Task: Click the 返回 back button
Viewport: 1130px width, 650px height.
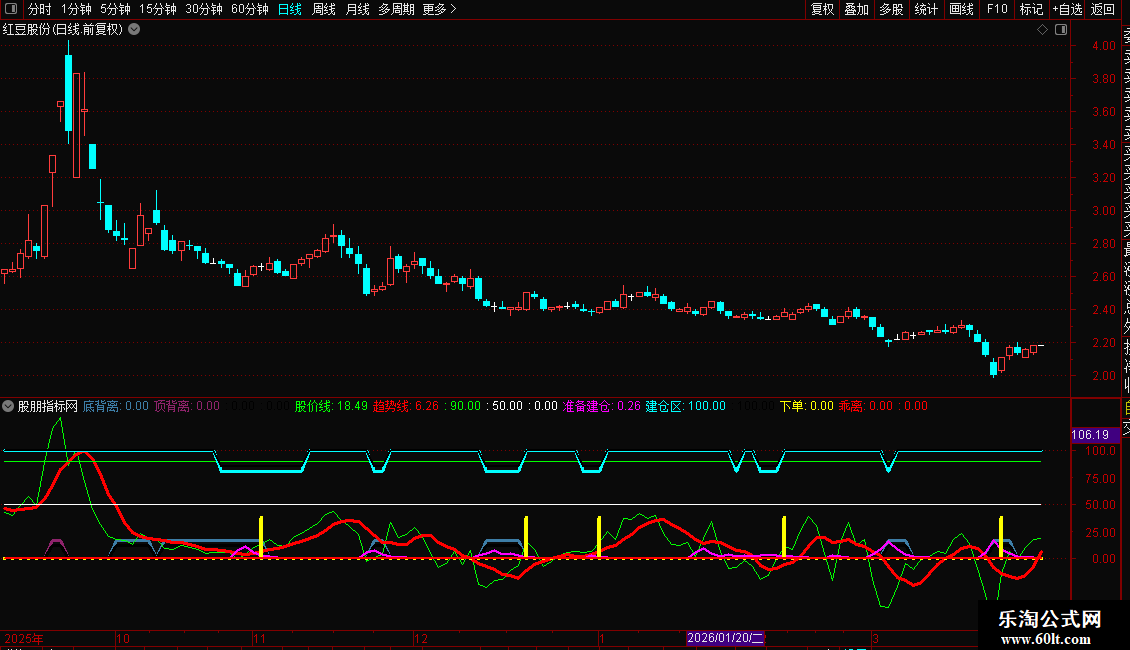Action: [1103, 10]
